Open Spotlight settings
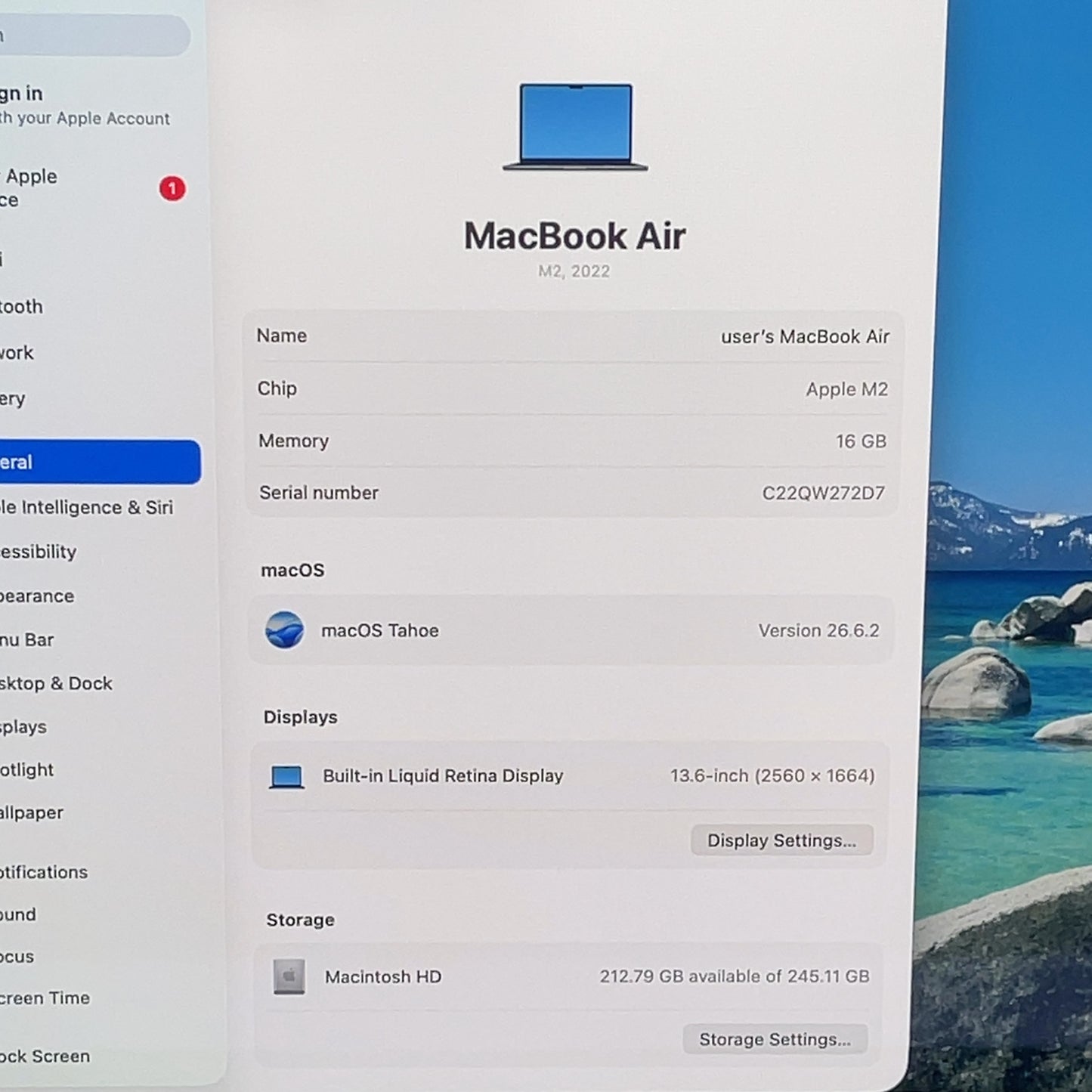The width and height of the screenshot is (1092, 1092). click(27, 769)
